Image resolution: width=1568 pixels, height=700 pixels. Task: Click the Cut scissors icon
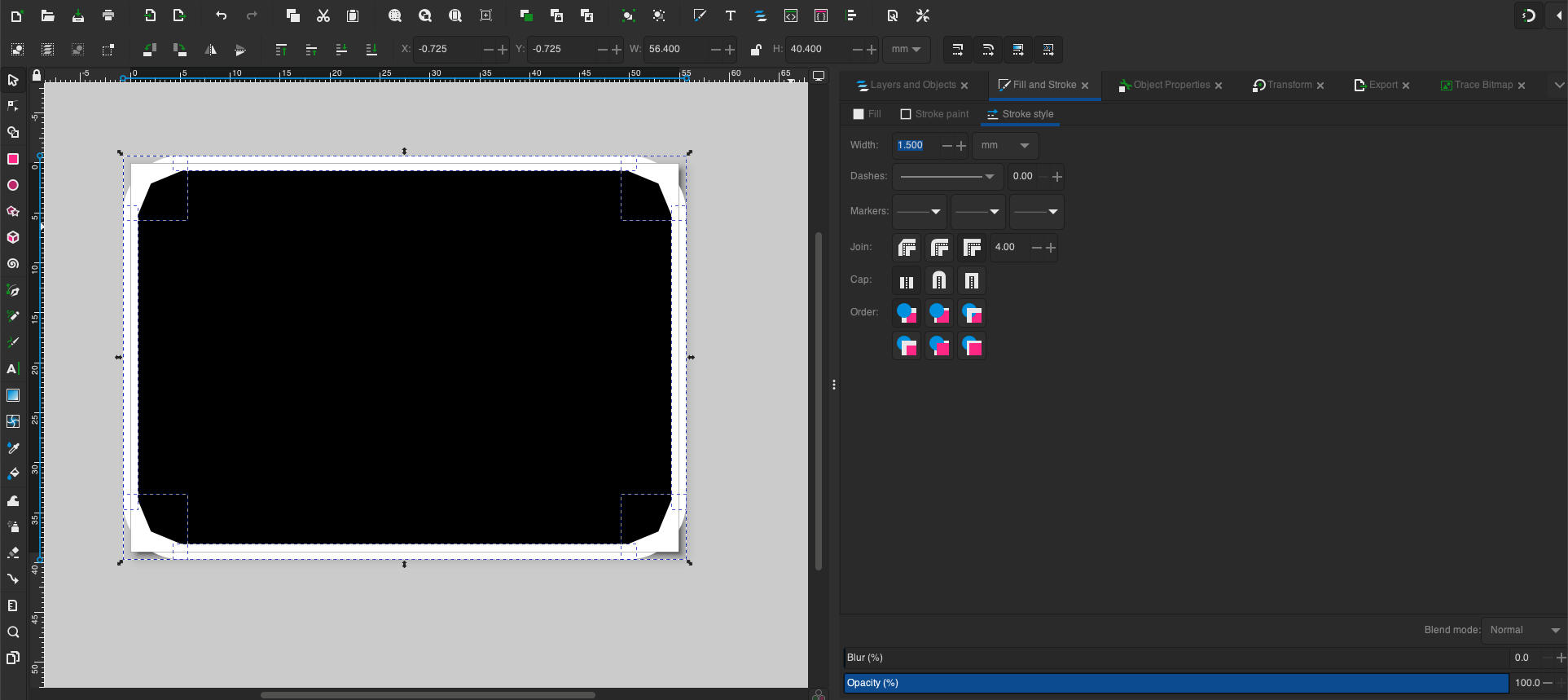pos(323,15)
